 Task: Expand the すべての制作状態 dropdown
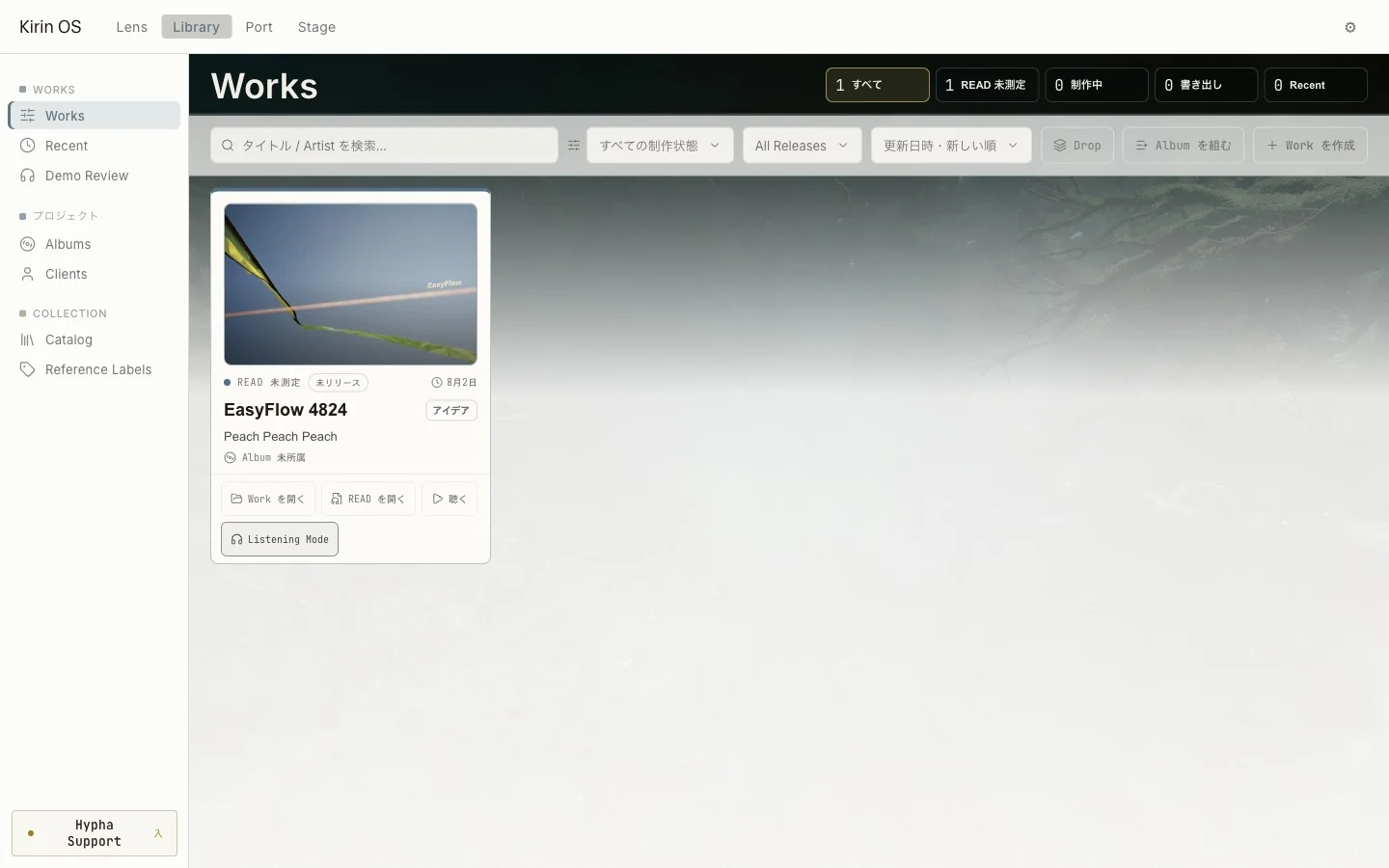click(660, 146)
